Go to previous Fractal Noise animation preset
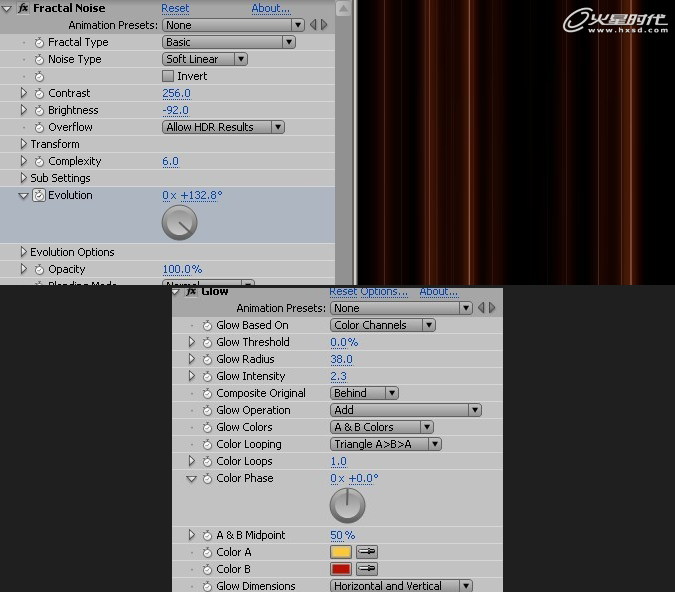 pyautogui.click(x=313, y=25)
